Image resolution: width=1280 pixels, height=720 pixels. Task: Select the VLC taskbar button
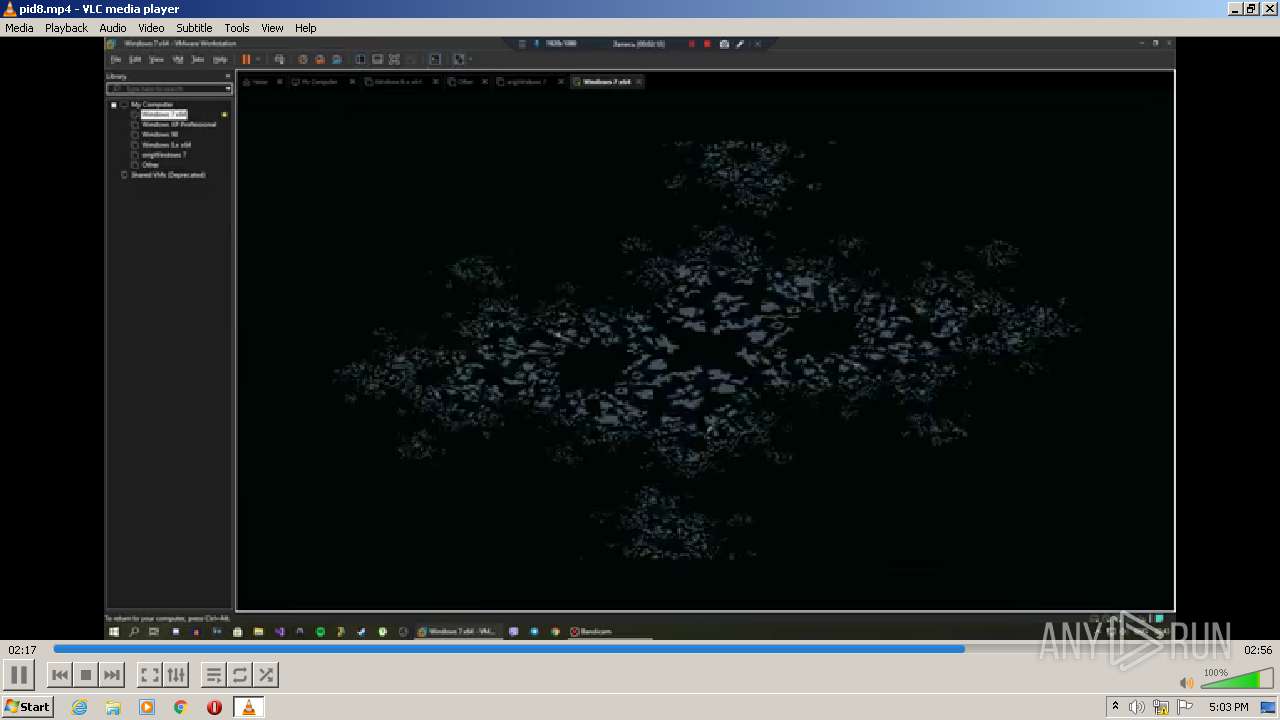[248, 707]
